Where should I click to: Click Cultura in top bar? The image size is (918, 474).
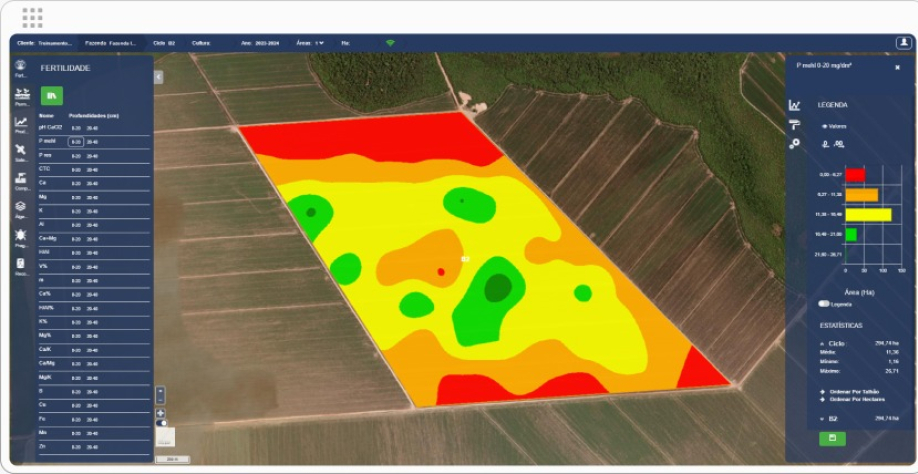coord(201,43)
